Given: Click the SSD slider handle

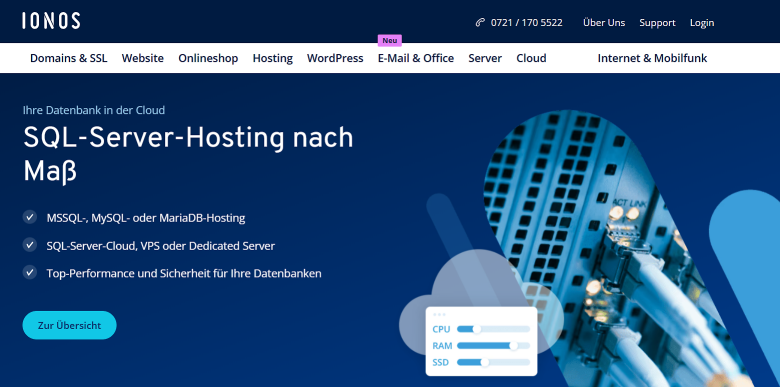Looking at the screenshot, I should [485, 363].
